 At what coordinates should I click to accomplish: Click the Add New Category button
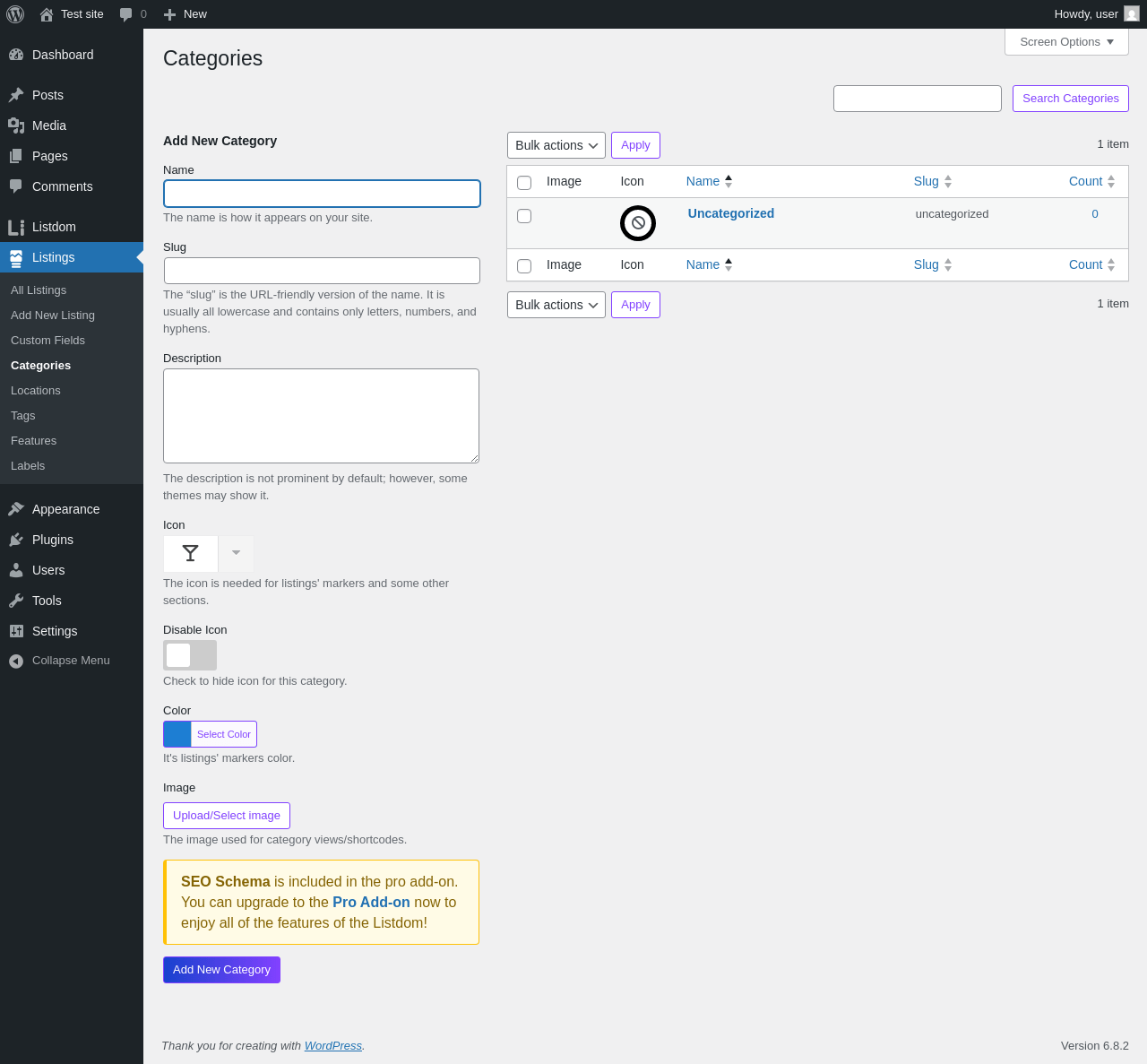(x=221, y=970)
